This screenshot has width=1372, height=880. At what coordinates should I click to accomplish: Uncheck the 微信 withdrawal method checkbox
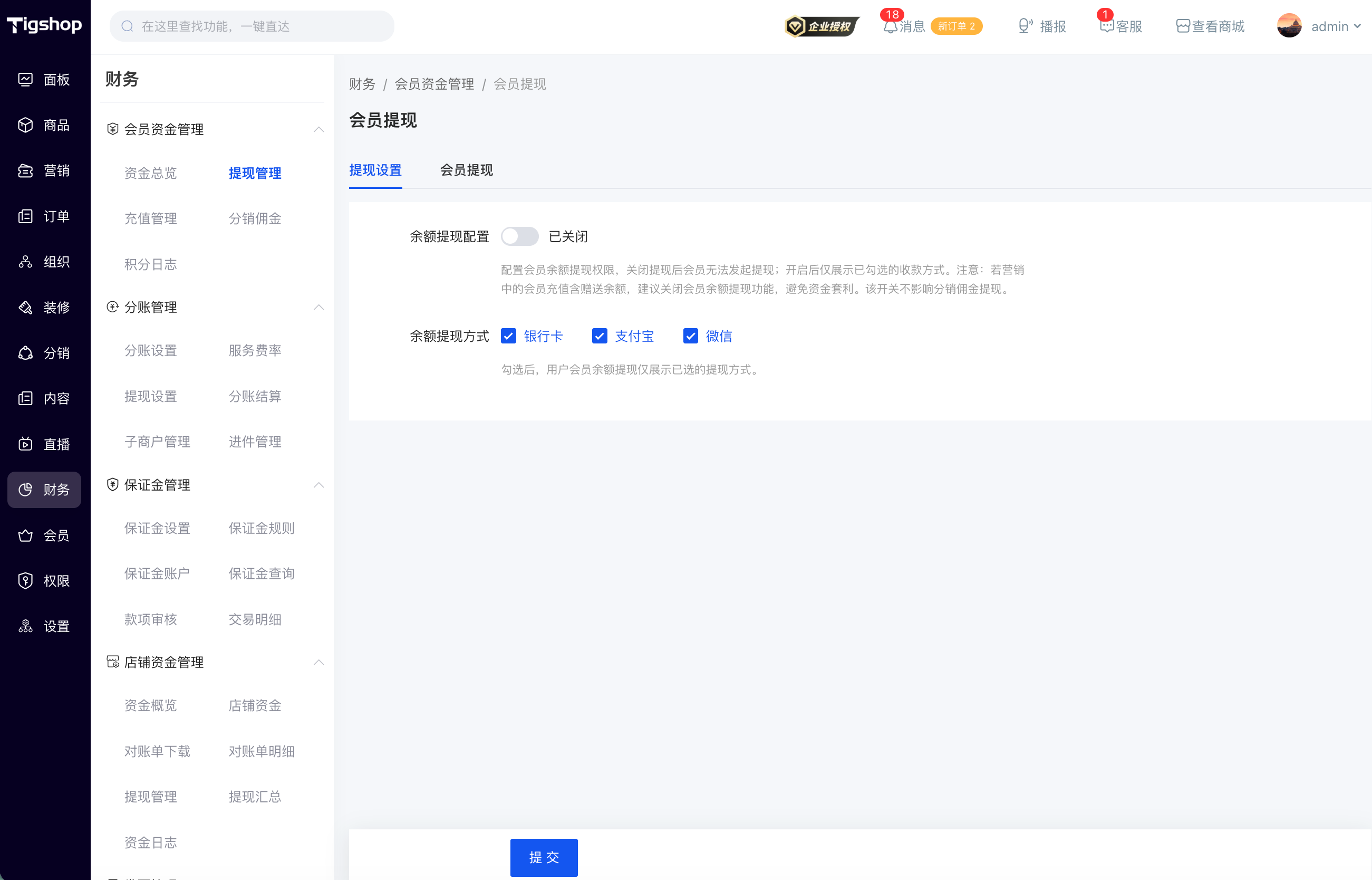(690, 336)
